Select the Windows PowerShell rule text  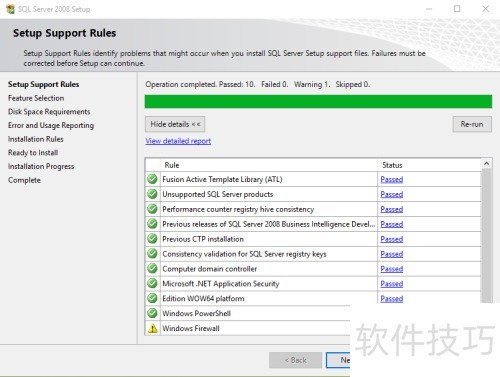click(x=196, y=313)
